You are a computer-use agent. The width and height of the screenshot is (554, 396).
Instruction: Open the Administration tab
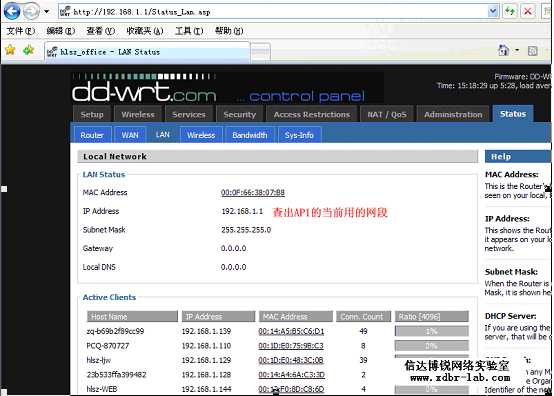click(x=453, y=114)
